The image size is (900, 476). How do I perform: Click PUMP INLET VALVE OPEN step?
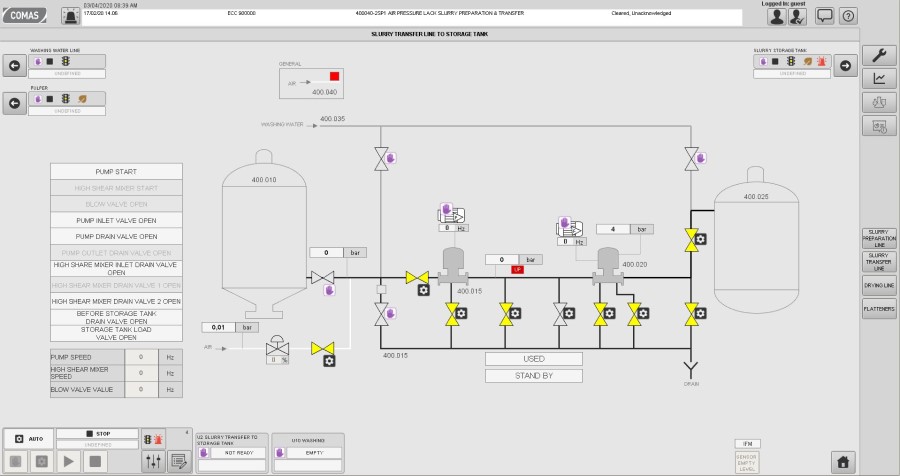click(x=116, y=220)
